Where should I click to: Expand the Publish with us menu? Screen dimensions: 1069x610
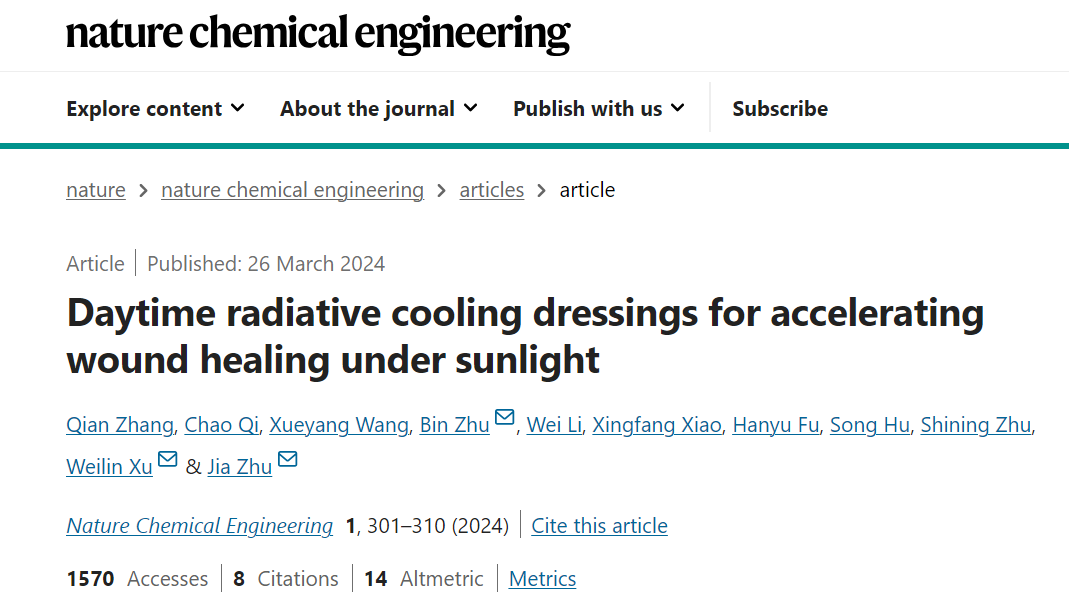click(x=599, y=108)
